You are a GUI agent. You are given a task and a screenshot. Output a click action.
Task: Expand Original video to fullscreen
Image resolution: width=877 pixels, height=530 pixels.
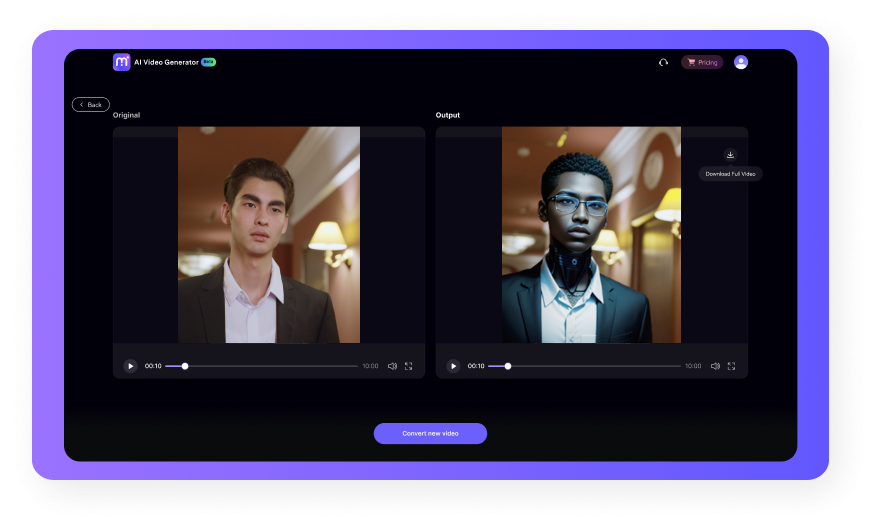[408, 366]
